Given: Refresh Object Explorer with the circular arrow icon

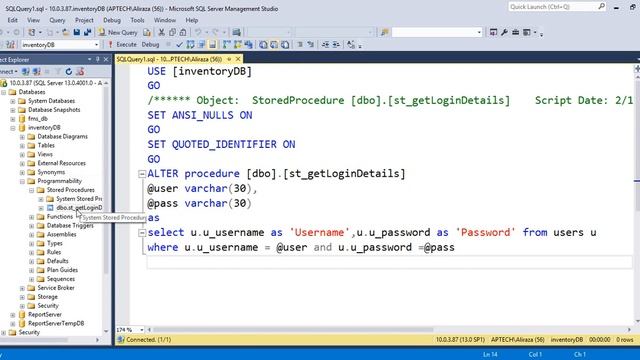Looking at the screenshot, I should (69, 71).
